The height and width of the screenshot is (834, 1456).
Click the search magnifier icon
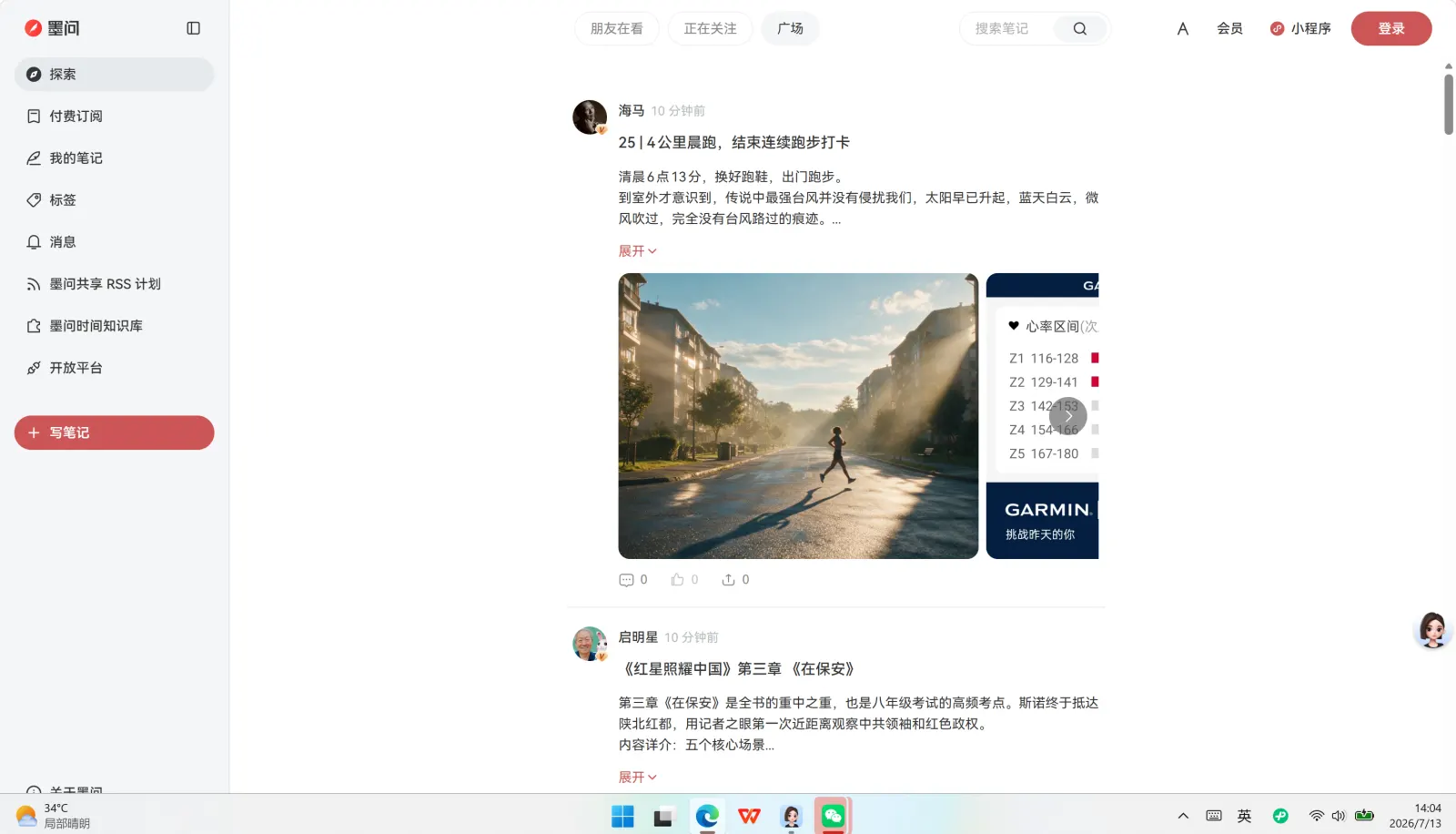coord(1080,28)
